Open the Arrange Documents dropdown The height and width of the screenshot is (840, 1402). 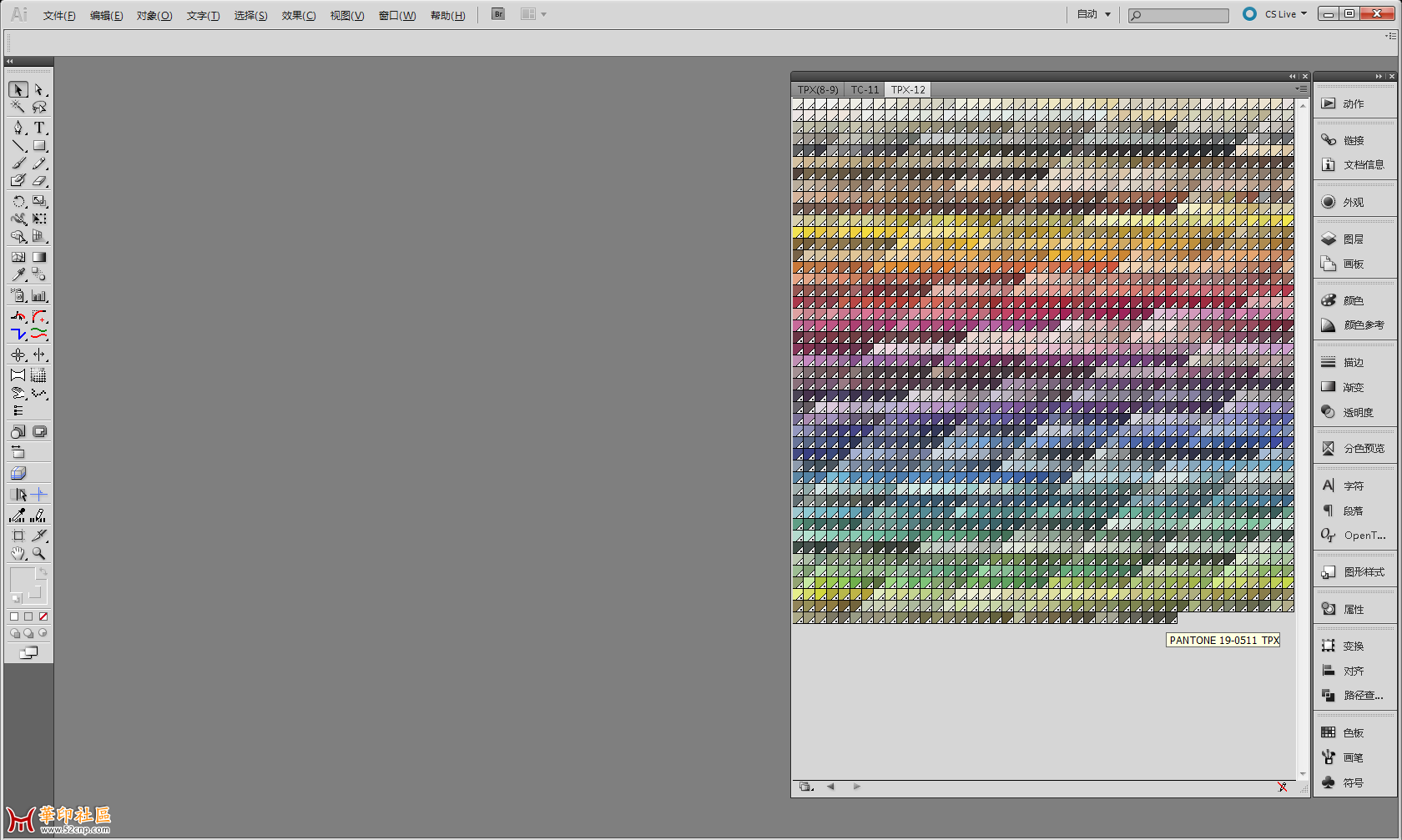coord(532,14)
